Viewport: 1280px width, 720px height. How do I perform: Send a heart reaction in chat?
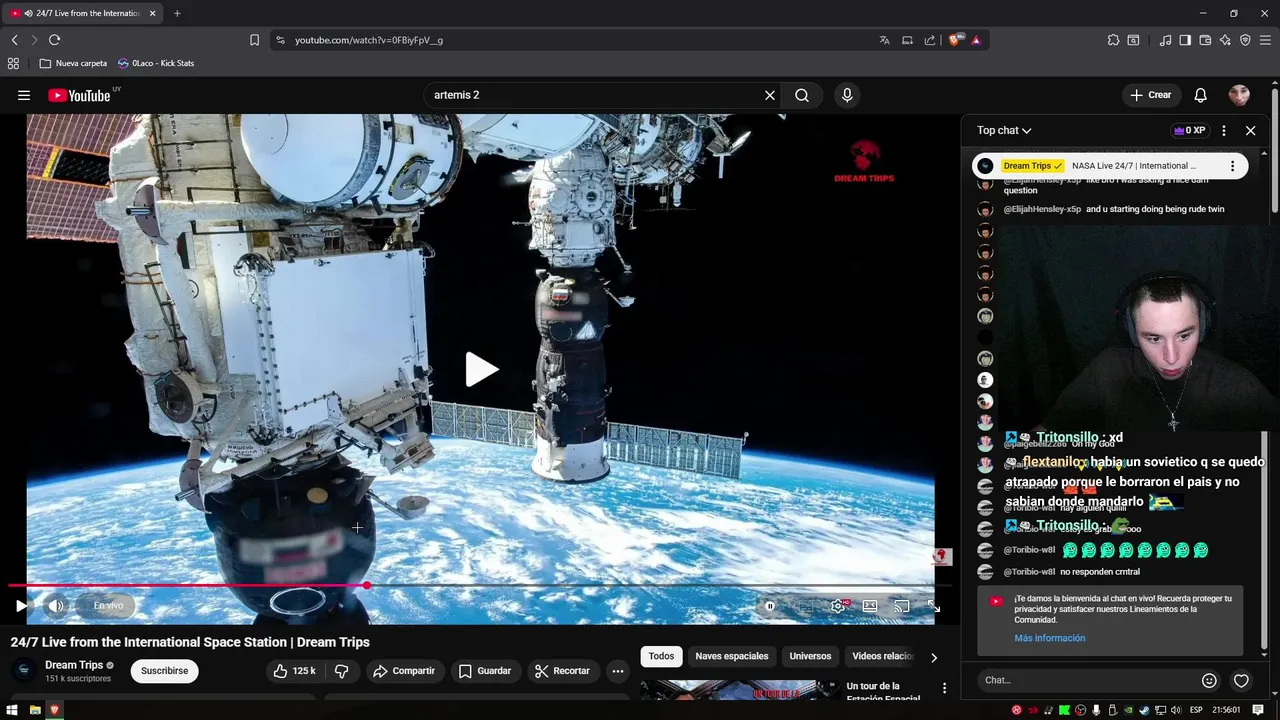[x=1241, y=680]
